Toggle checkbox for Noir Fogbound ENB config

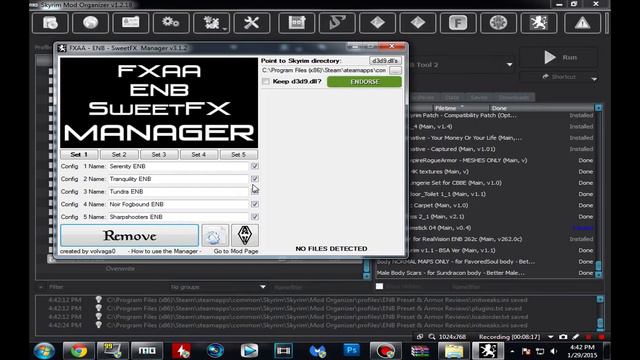point(255,204)
